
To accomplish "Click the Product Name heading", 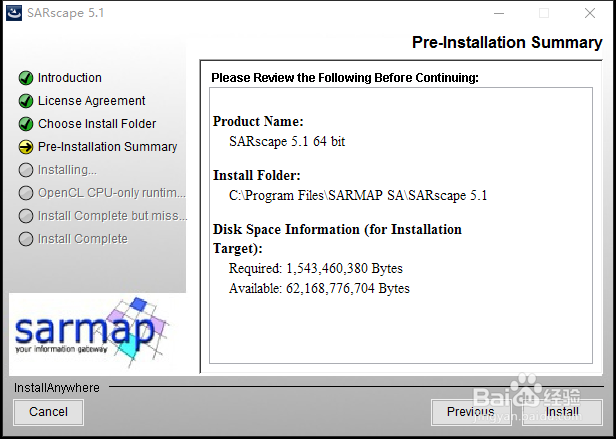I will click(258, 121).
